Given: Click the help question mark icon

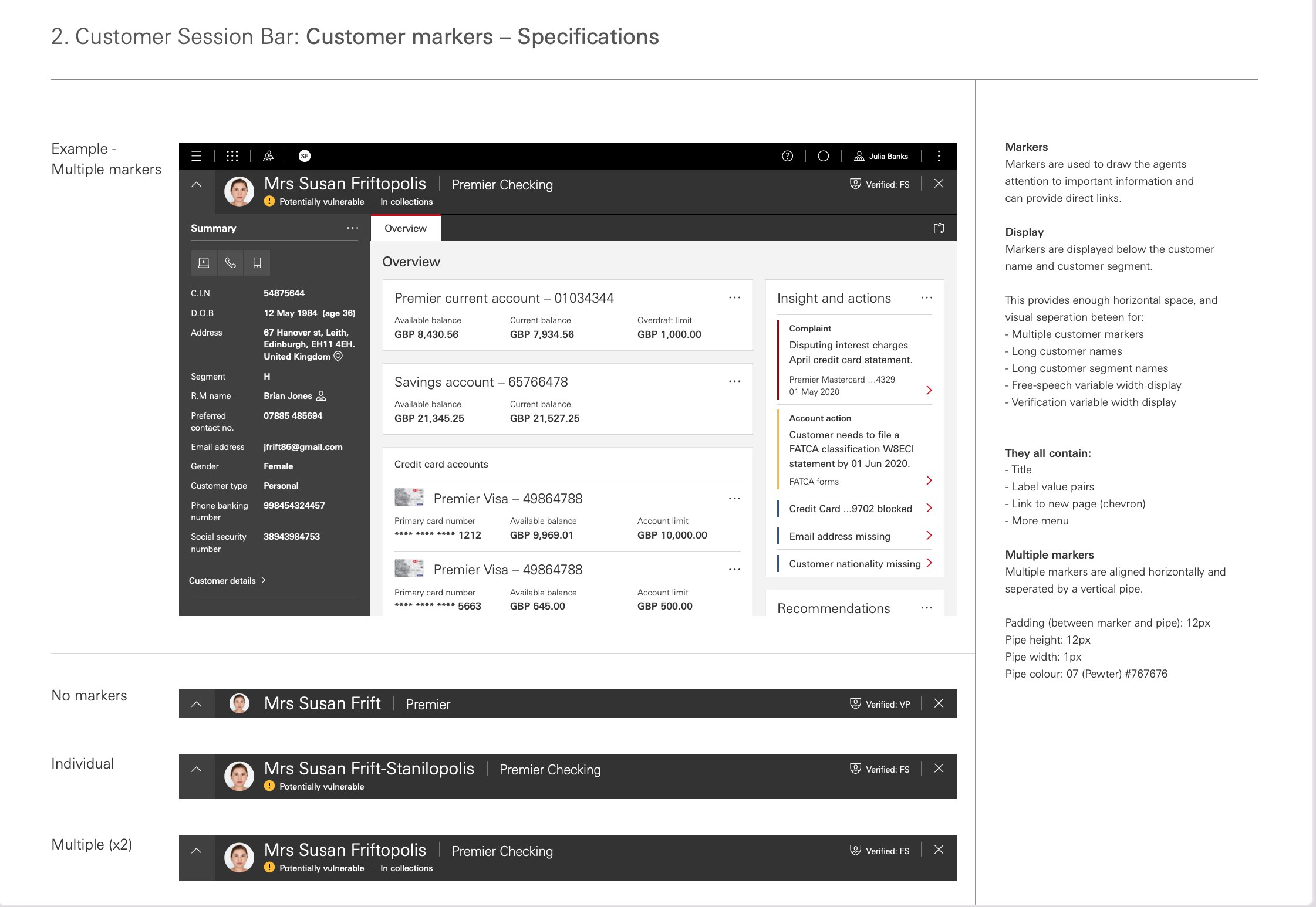Looking at the screenshot, I should click(x=788, y=156).
